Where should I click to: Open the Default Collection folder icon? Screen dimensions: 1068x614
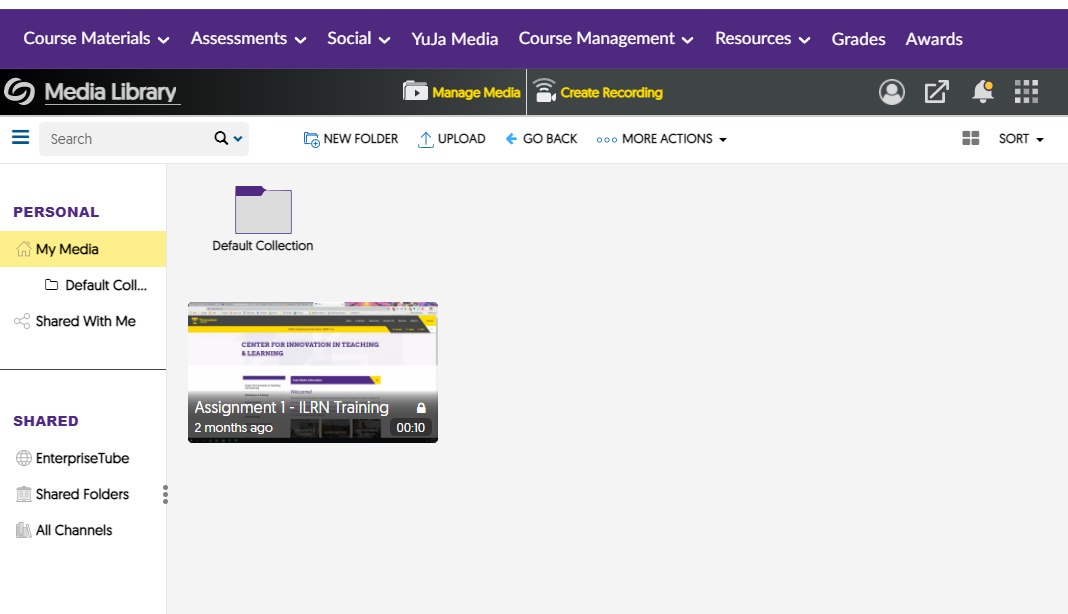[x=263, y=210]
